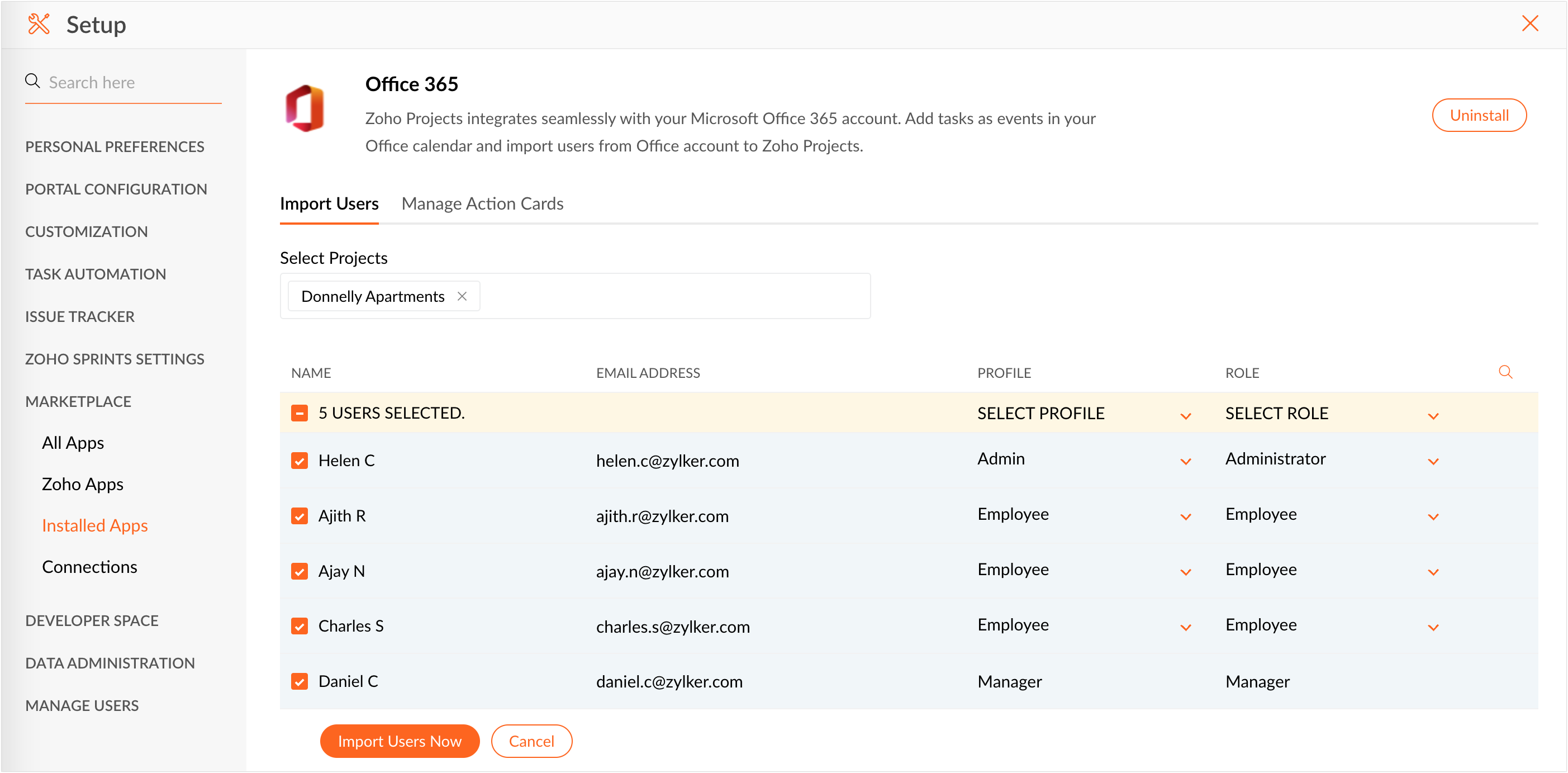
Task: Uncheck Daniel C checkbox
Action: [300, 682]
